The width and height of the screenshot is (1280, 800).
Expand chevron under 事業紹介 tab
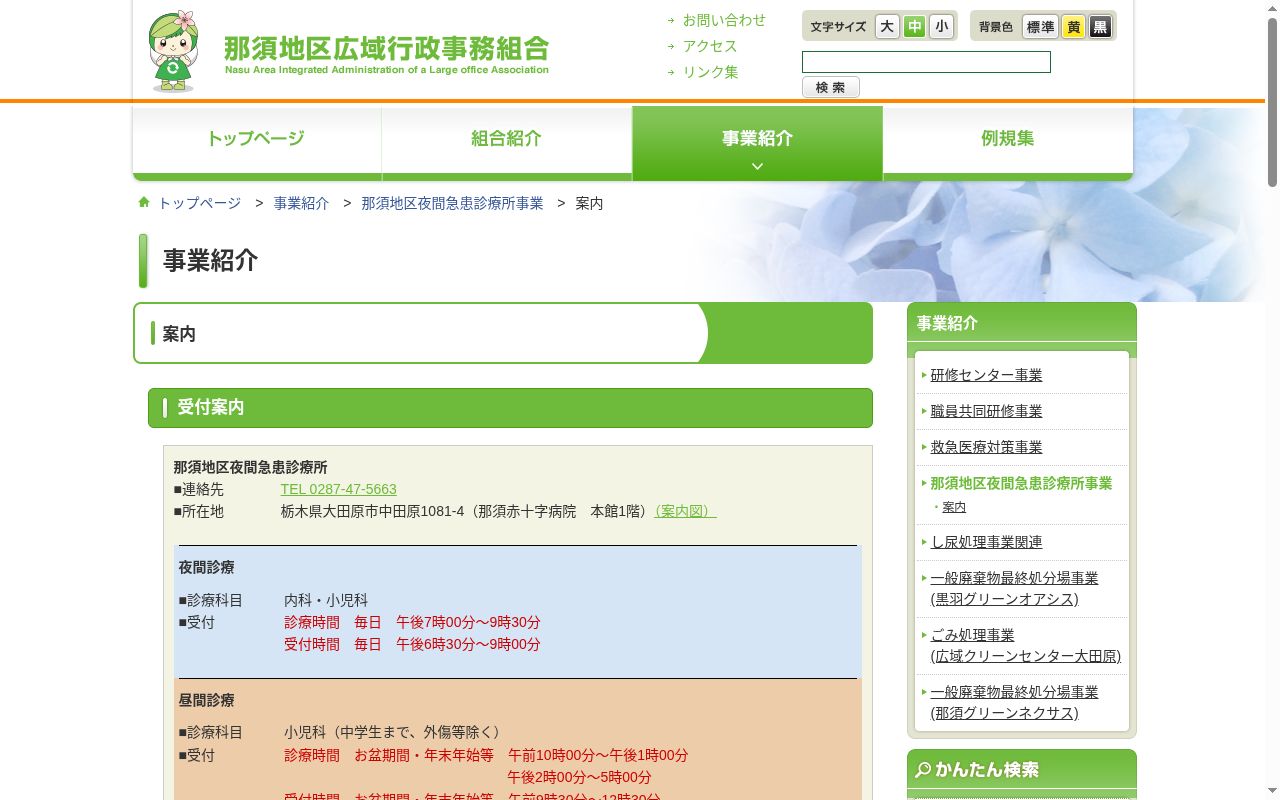coord(757,166)
